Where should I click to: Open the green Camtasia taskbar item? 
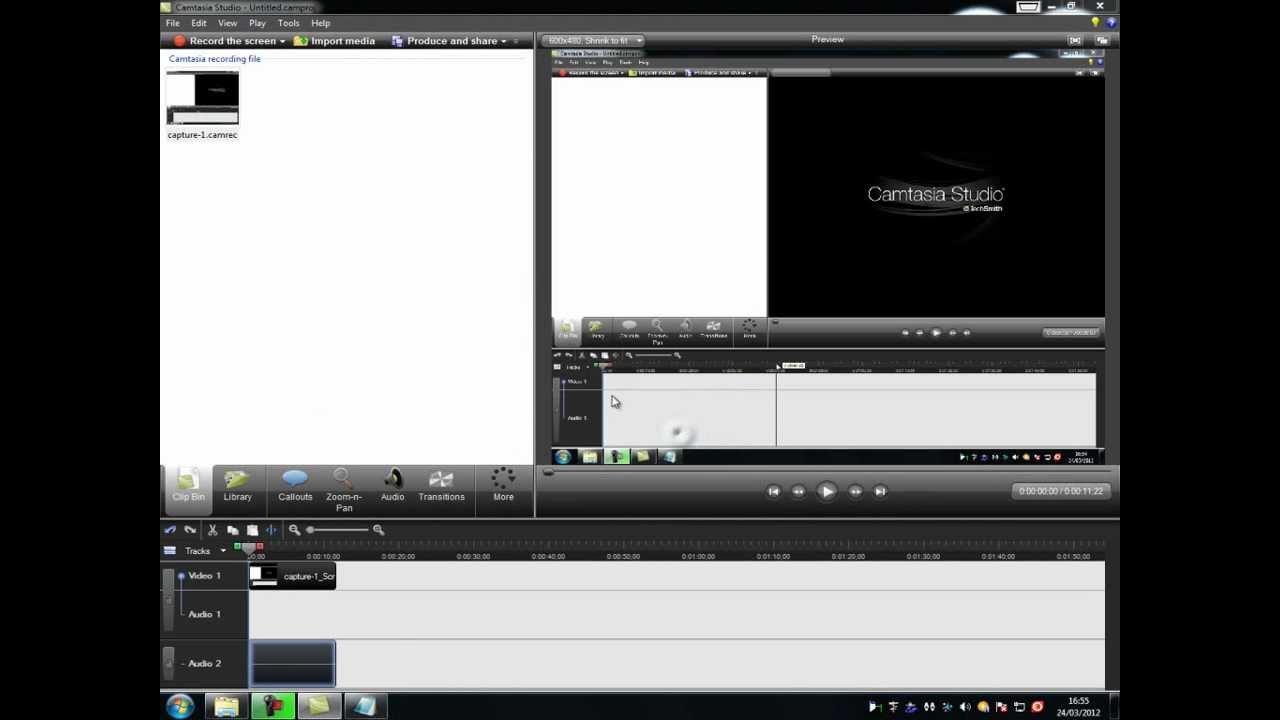coord(273,707)
